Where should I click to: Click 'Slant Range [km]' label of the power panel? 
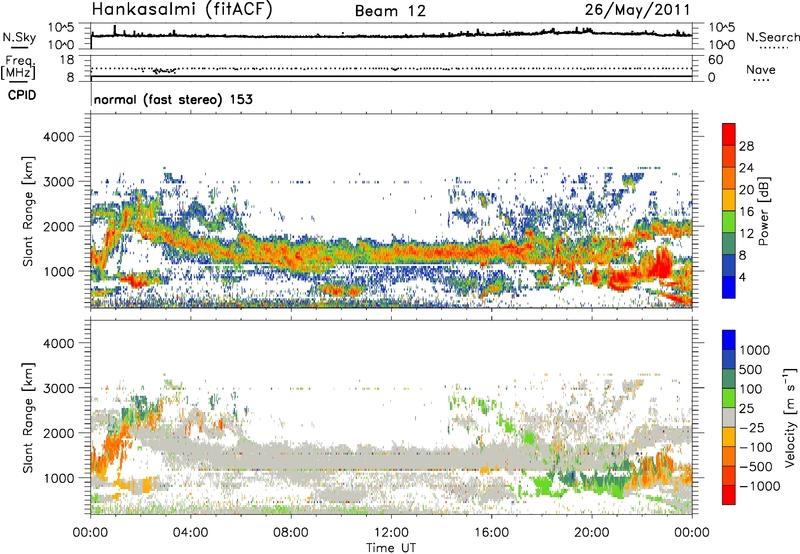28,211
